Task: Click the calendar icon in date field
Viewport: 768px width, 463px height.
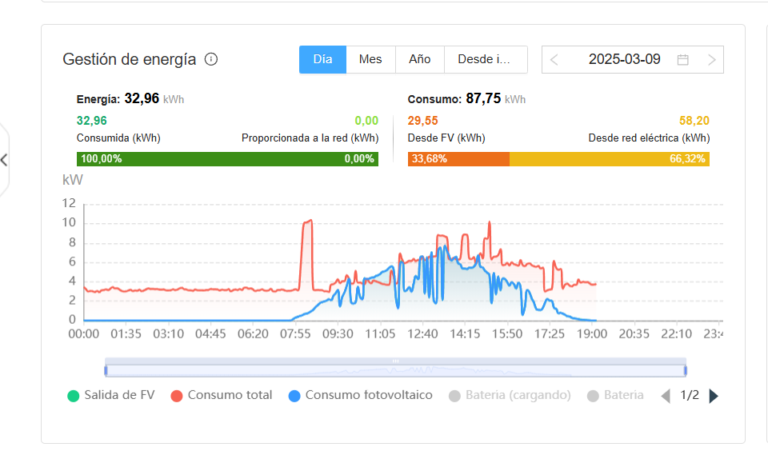Action: [683, 60]
